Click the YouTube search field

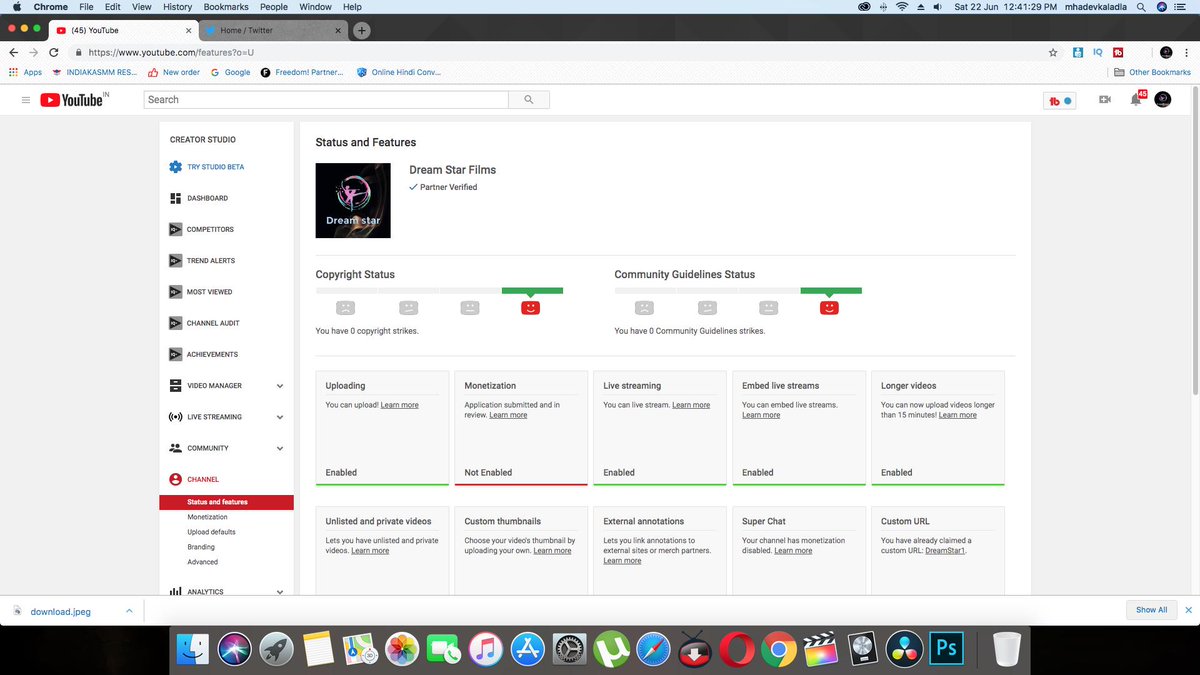(326, 100)
